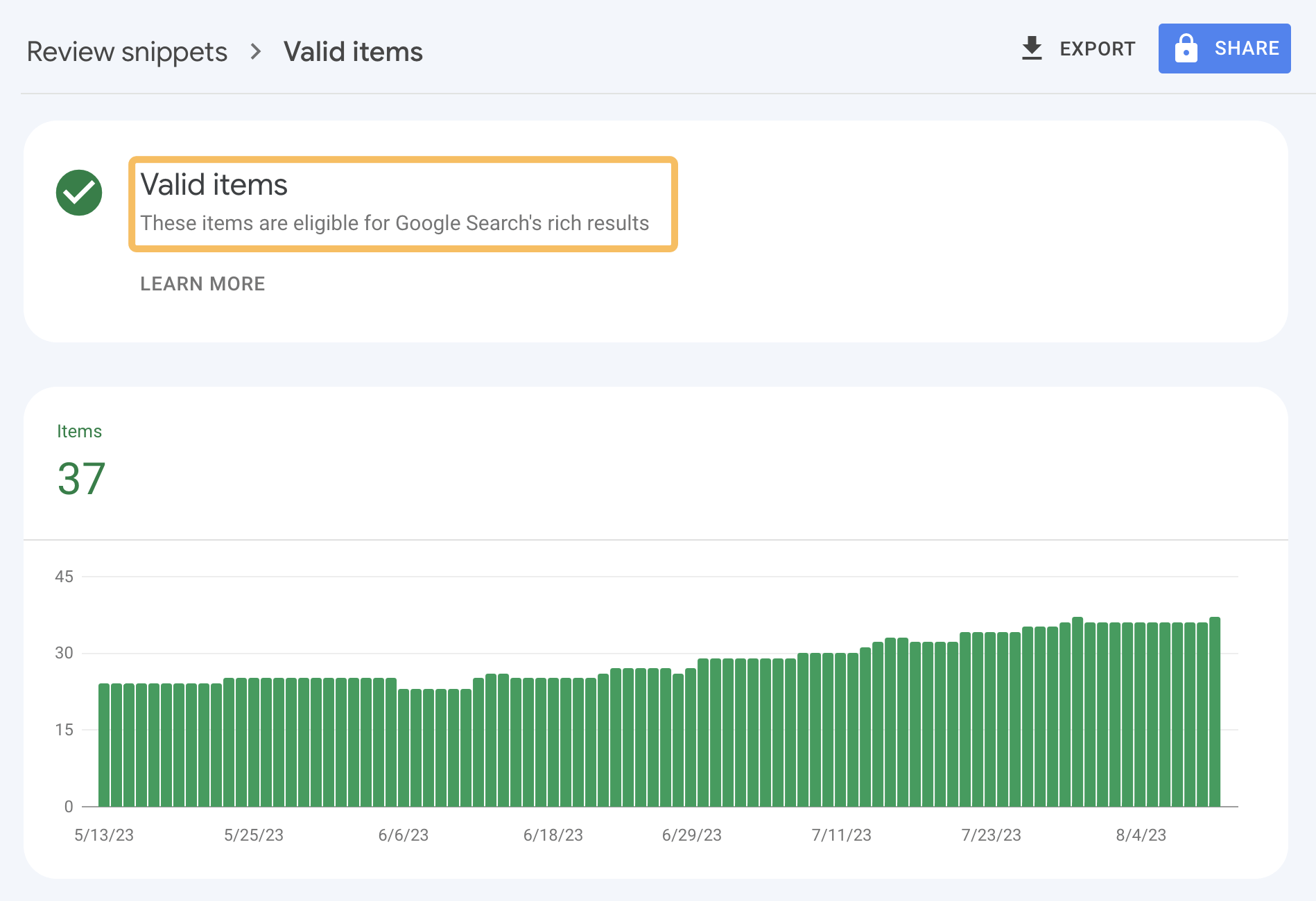The width and height of the screenshot is (1316, 901).
Task: Click the SHARE button
Action: pos(1224,48)
